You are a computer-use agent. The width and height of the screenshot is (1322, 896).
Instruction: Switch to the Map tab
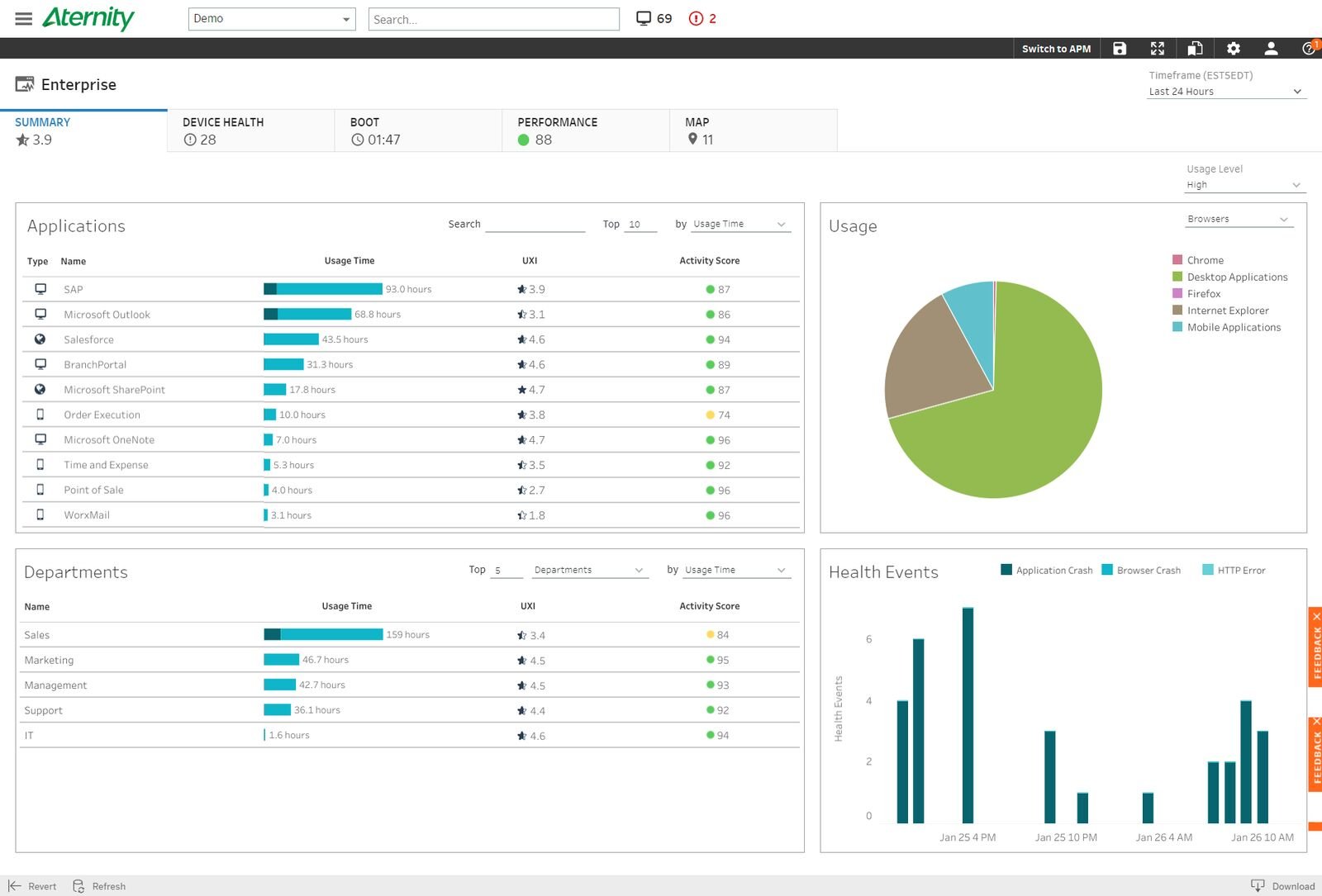(754, 130)
